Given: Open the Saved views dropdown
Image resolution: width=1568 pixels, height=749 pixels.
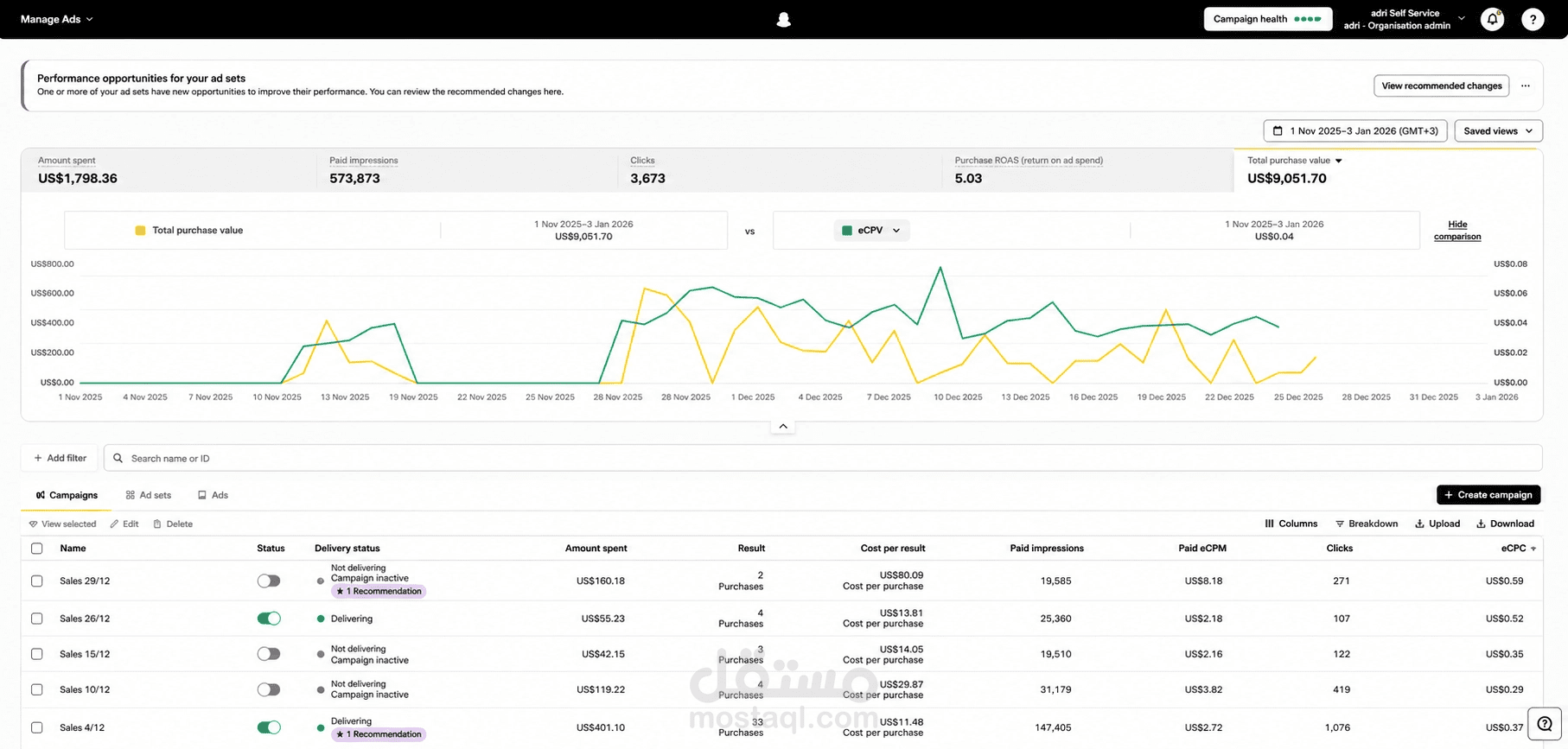Looking at the screenshot, I should click(x=1499, y=131).
